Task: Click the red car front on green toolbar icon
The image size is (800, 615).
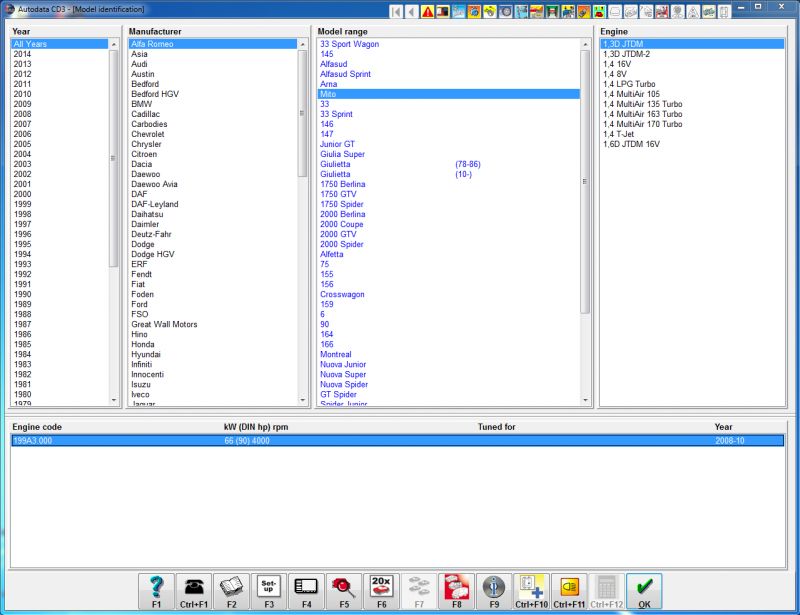Action: tap(599, 11)
